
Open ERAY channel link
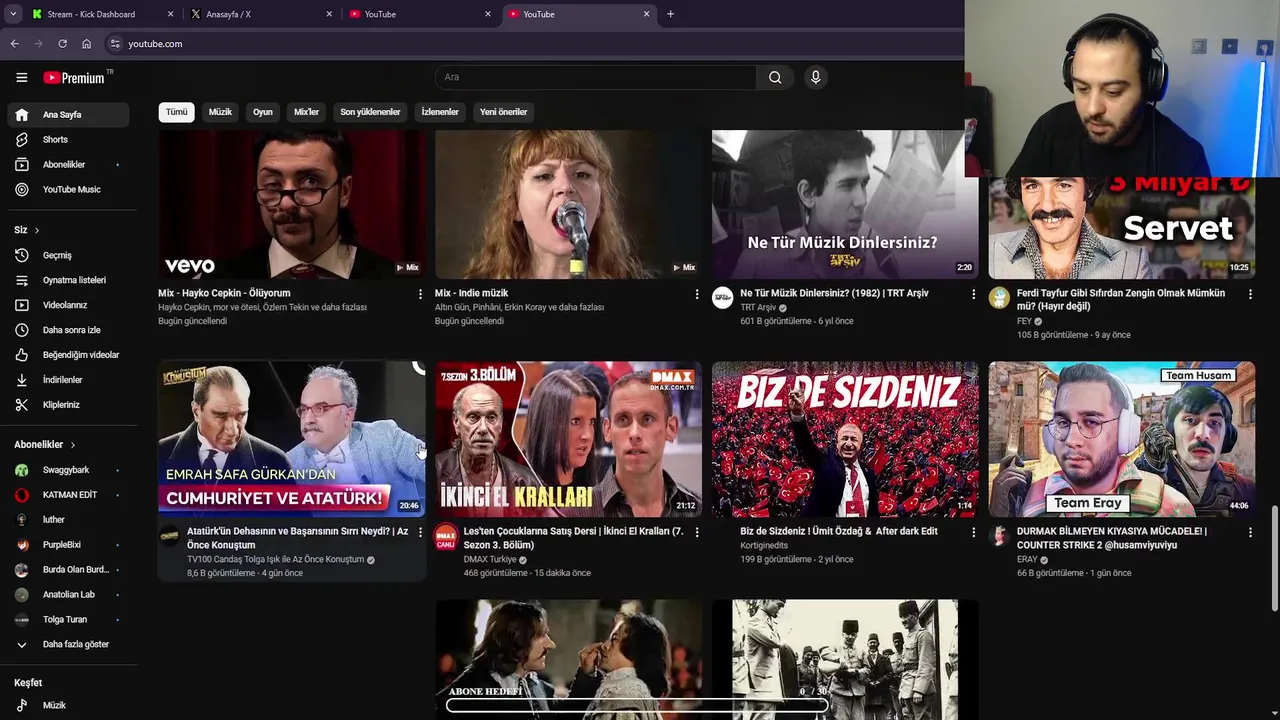coord(1027,560)
